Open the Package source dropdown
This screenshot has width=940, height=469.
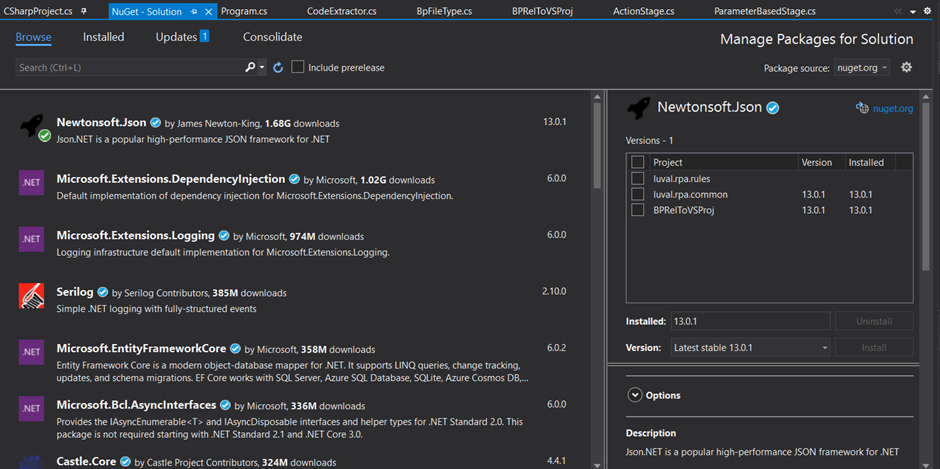[x=864, y=68]
